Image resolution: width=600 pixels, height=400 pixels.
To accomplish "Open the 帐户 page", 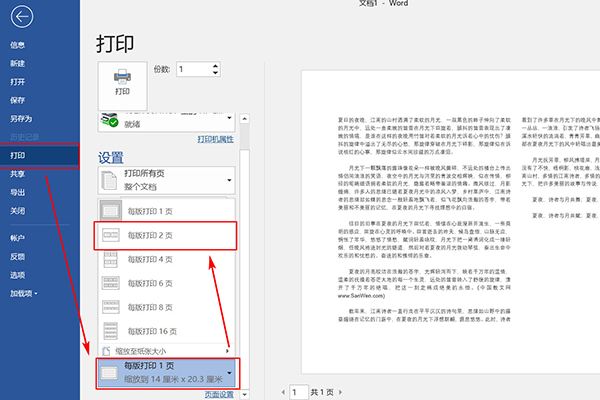I will (x=18, y=238).
